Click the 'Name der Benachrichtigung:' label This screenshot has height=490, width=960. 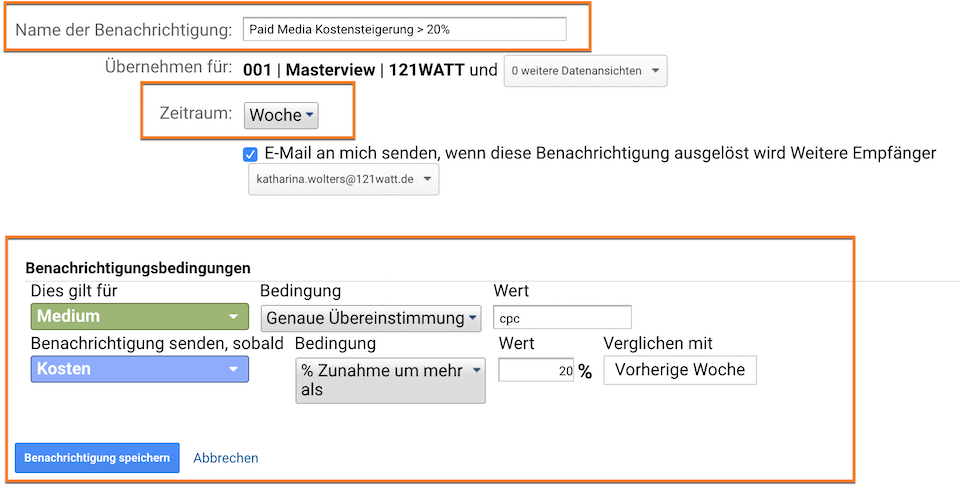click(123, 30)
